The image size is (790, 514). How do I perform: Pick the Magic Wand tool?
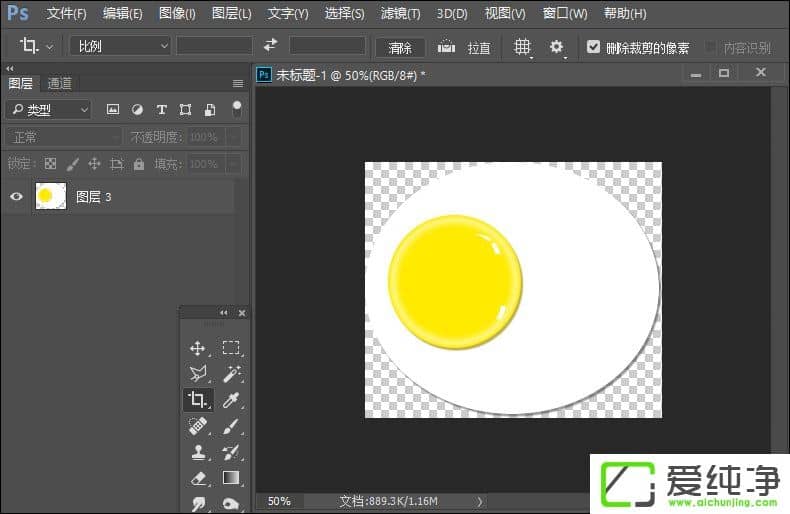(x=231, y=374)
